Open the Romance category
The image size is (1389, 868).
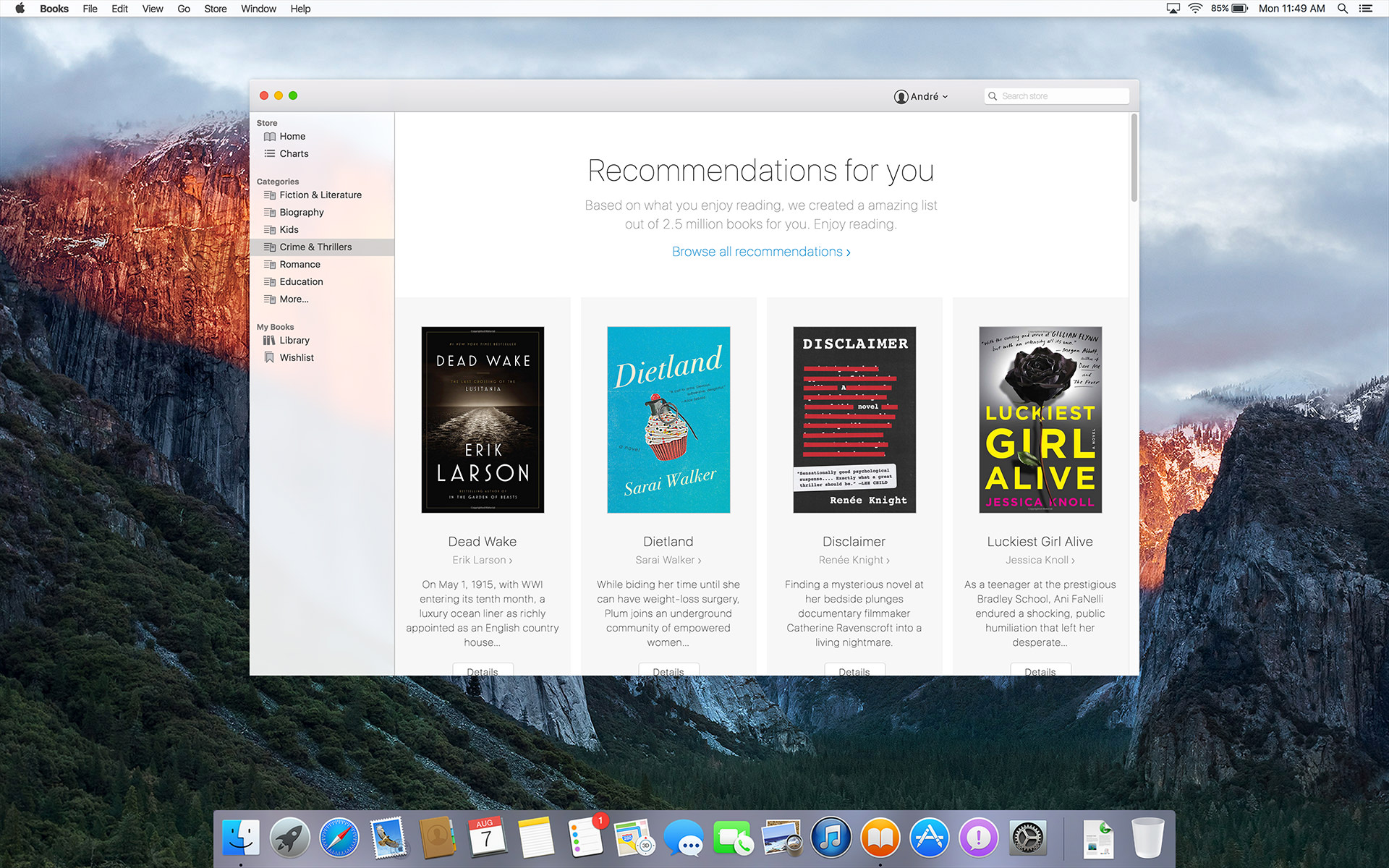tap(322, 264)
